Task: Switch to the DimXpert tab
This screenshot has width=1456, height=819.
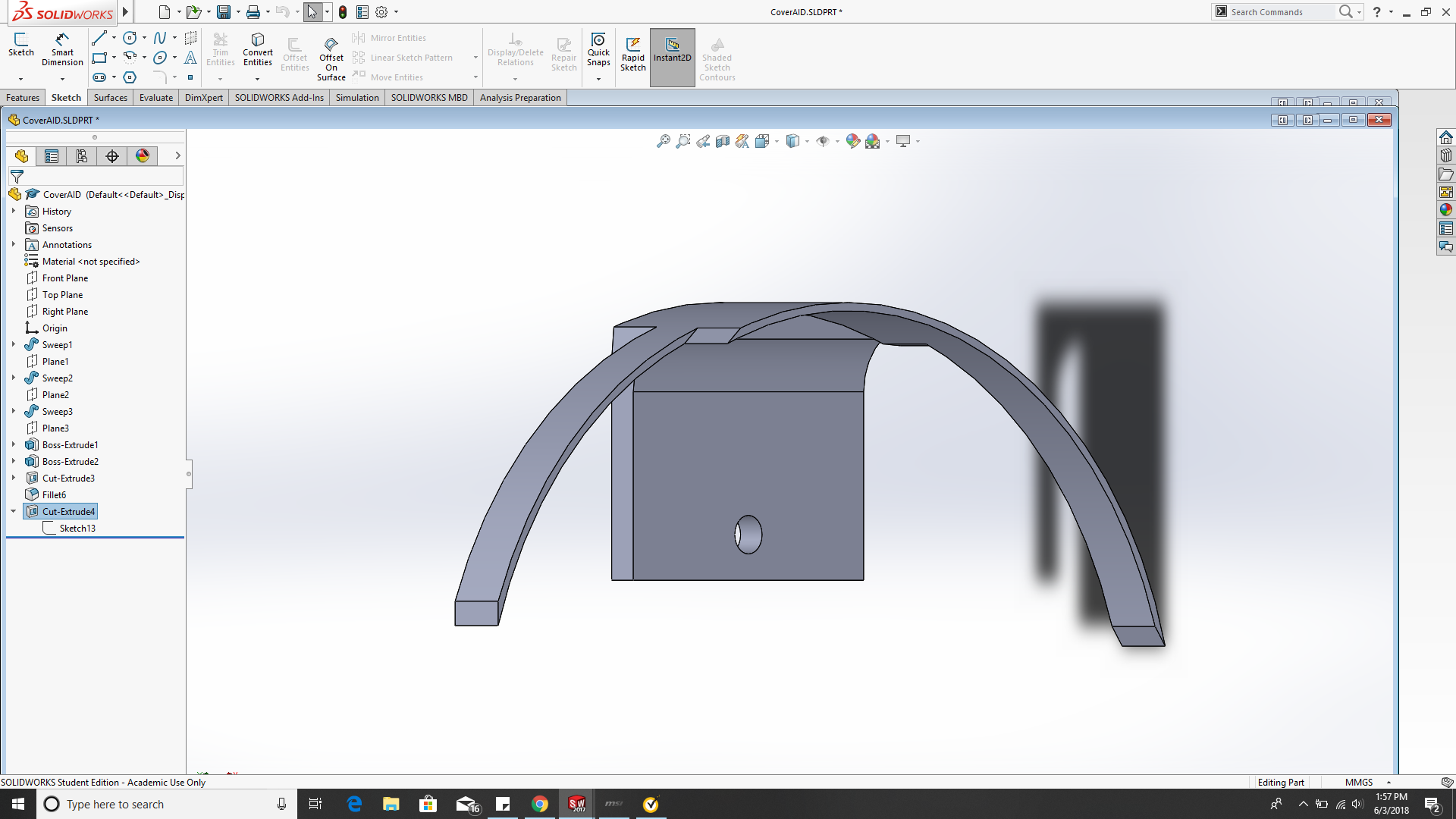Action: (204, 98)
